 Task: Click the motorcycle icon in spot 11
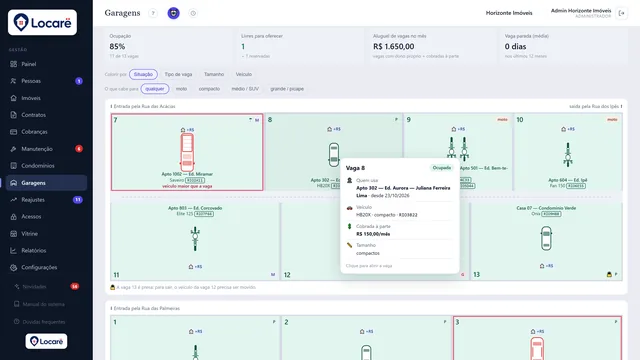pyautogui.click(x=195, y=239)
